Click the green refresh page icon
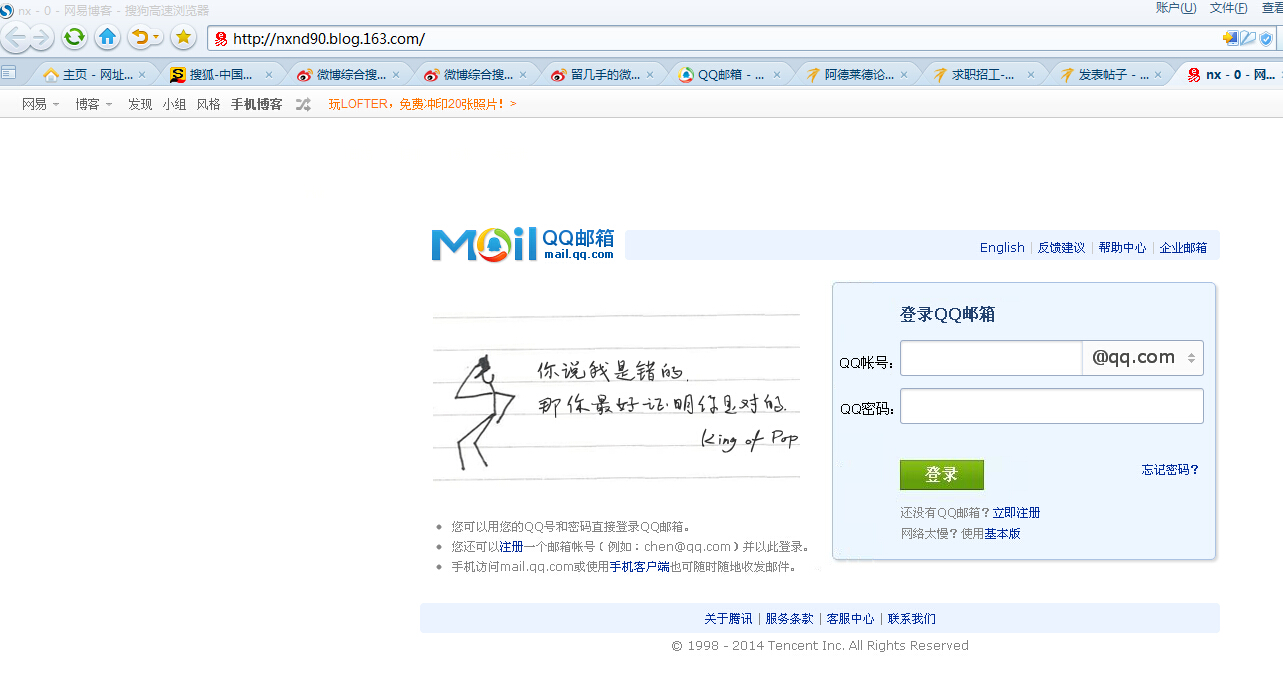 point(74,38)
